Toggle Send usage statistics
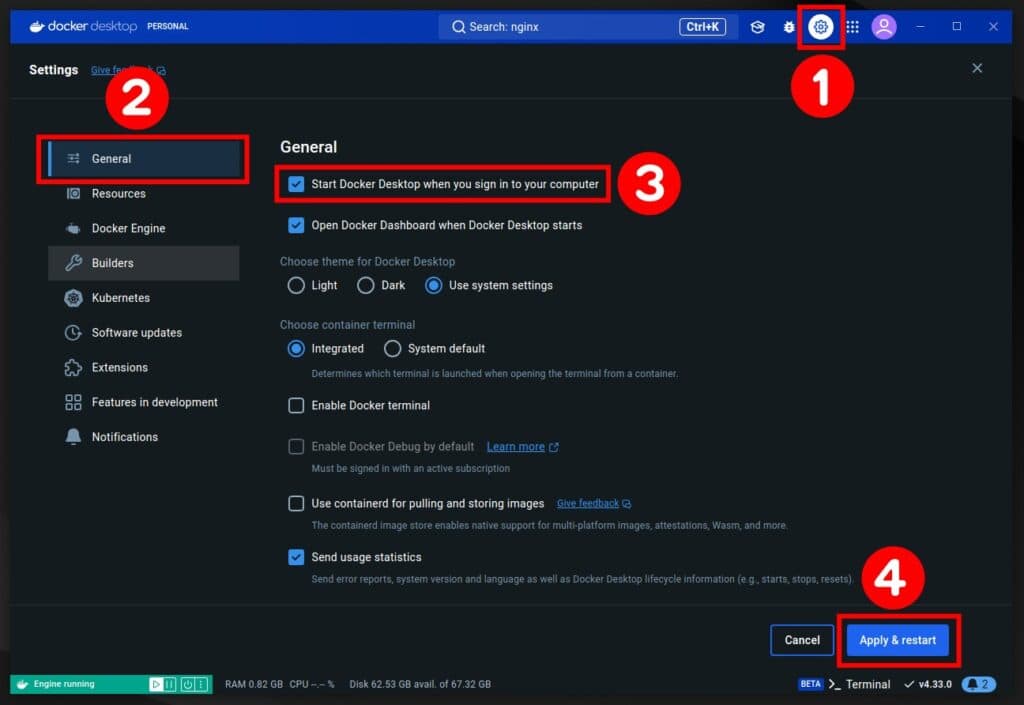The width and height of the screenshot is (1024, 705). pyautogui.click(x=296, y=557)
